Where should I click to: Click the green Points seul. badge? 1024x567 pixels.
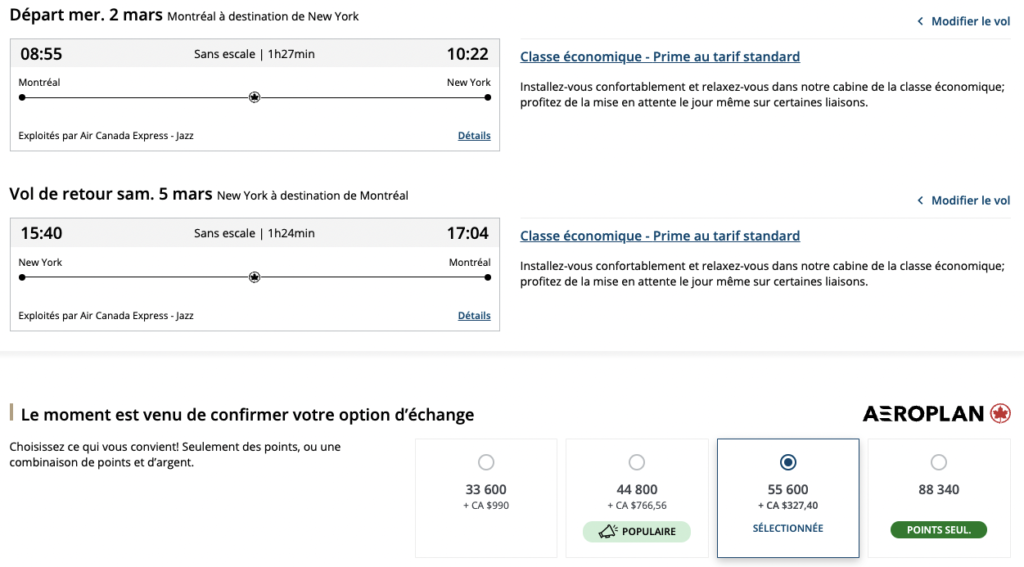[x=938, y=530]
